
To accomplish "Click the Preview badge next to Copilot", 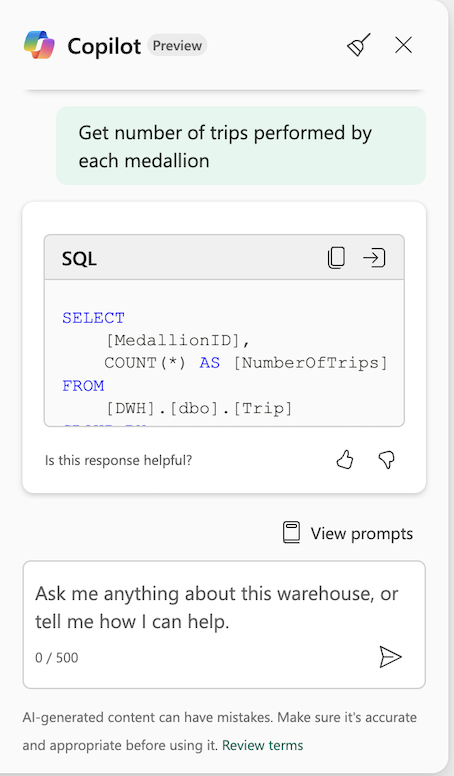I will [x=177, y=46].
